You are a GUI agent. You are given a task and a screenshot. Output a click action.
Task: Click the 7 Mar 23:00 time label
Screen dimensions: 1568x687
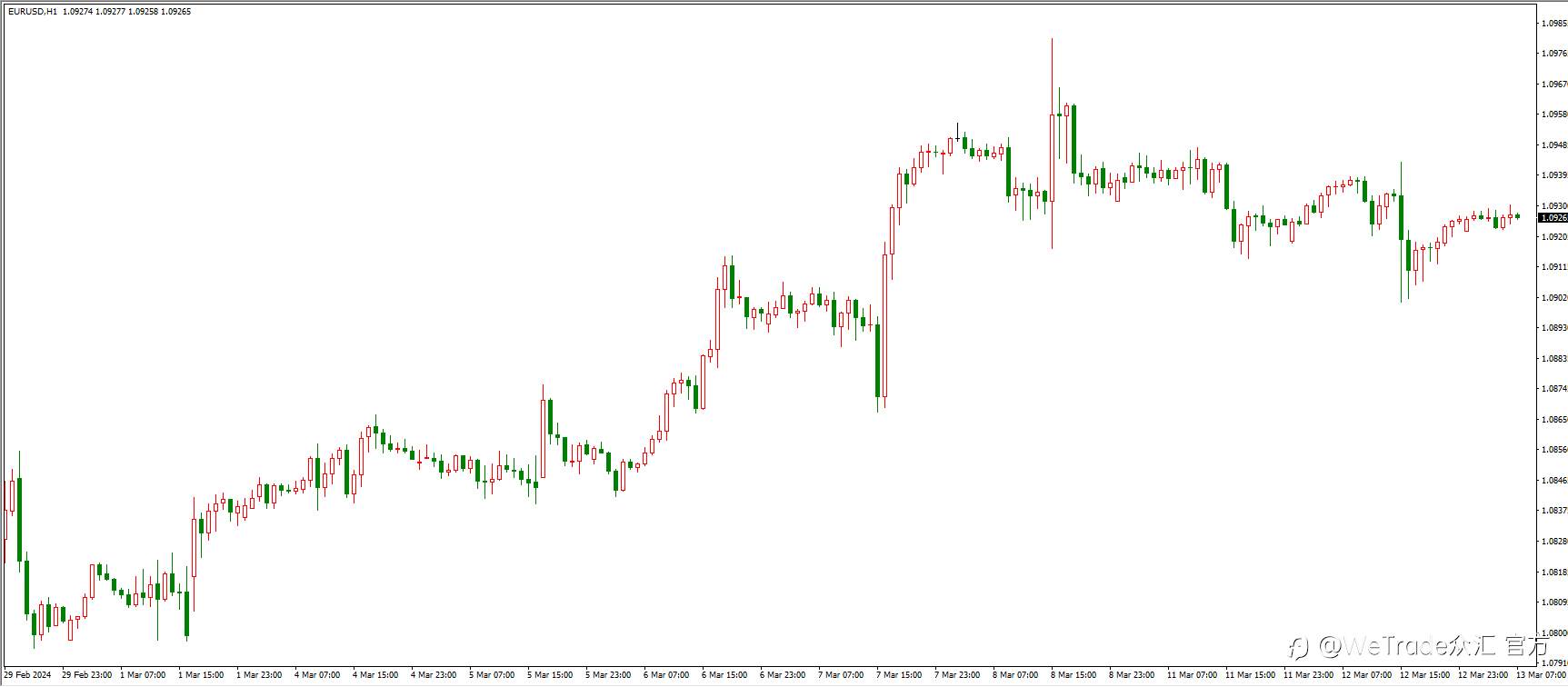957,675
